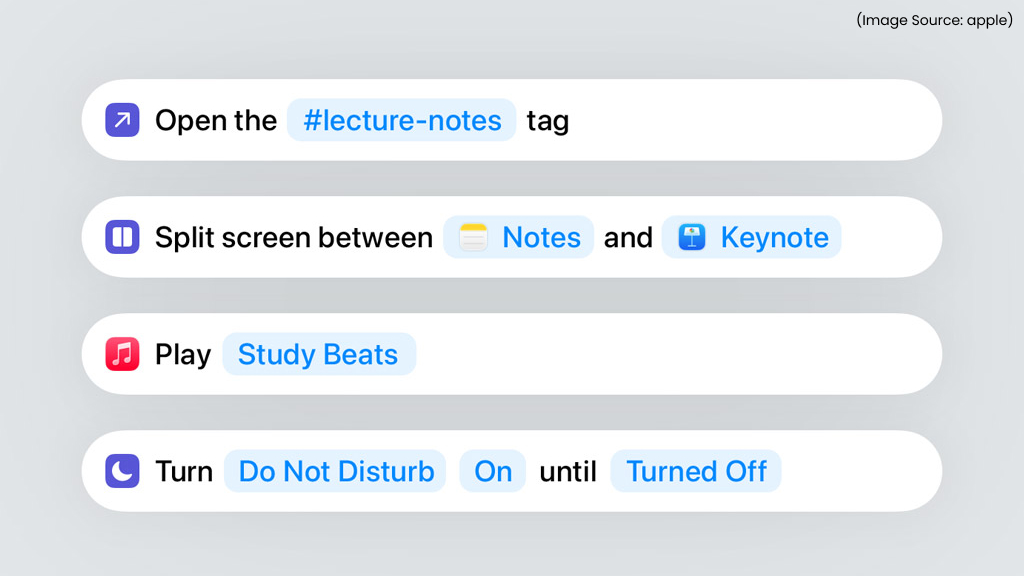Click the Study Beats playlist token
1024x576 pixels.
coord(319,354)
